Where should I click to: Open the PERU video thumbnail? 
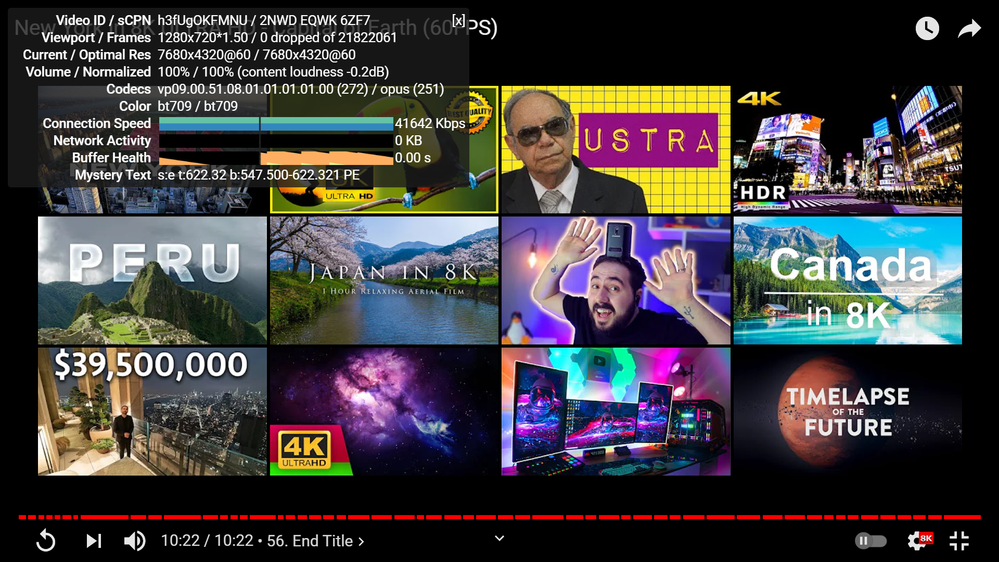[x=152, y=280]
